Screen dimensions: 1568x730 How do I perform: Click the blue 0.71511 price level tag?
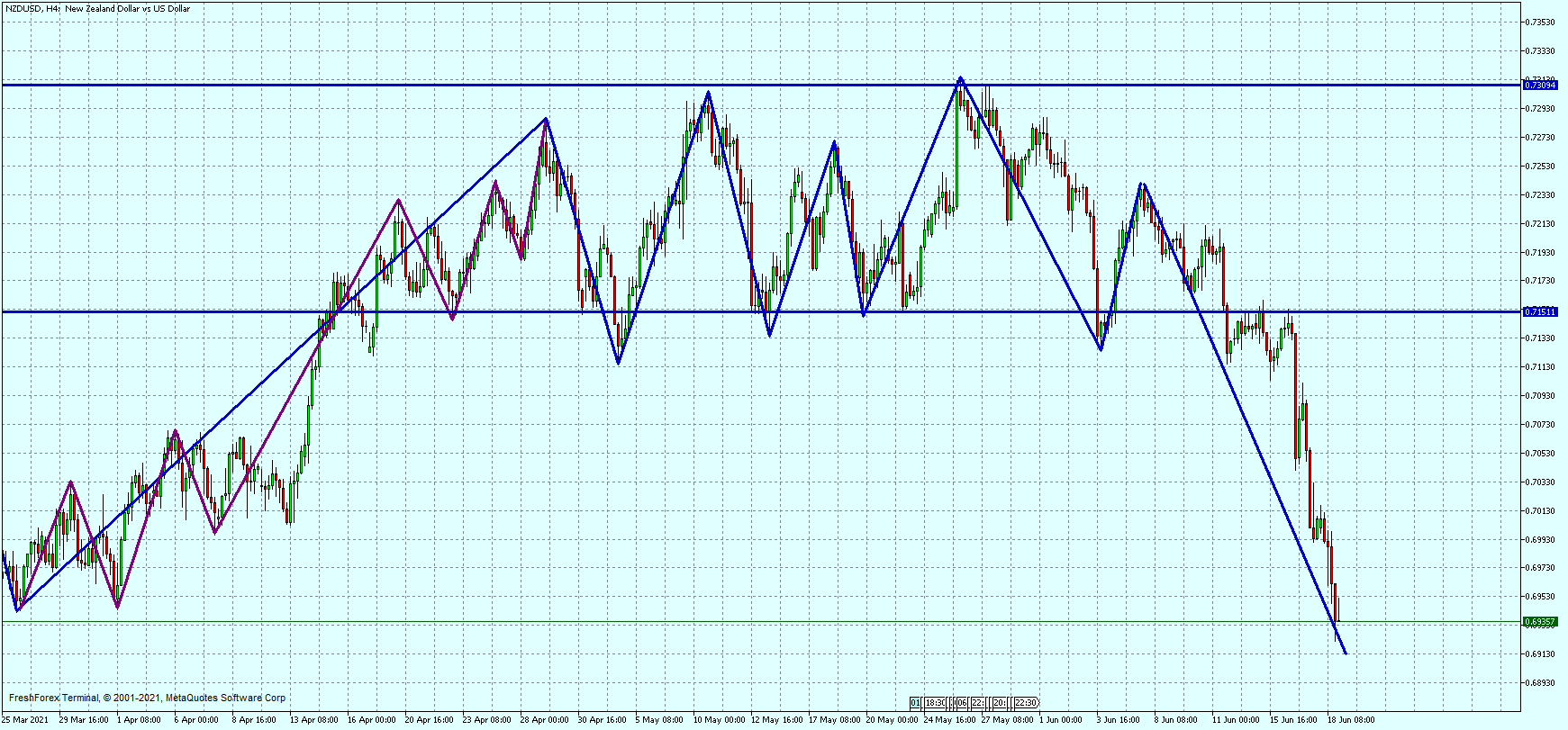coord(1539,312)
